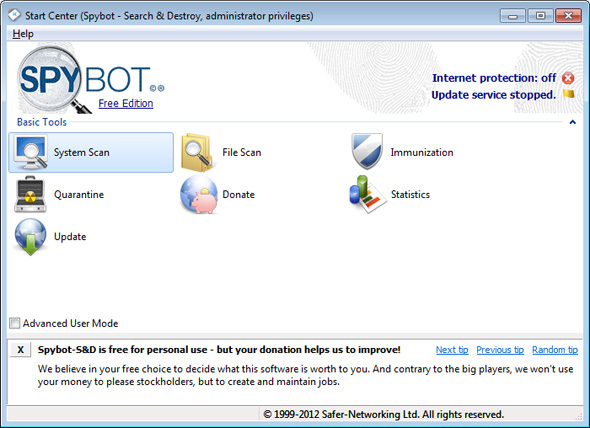590x428 pixels.
Task: Click the Statistics label
Action: [x=410, y=195]
